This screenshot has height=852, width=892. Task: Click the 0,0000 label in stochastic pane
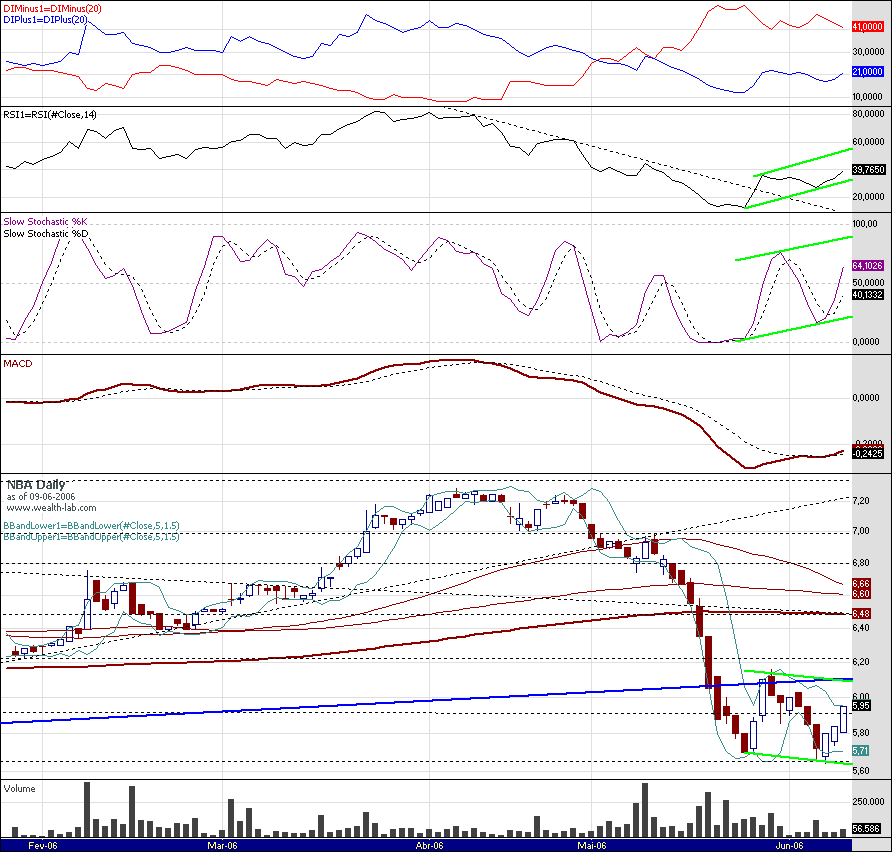click(866, 342)
